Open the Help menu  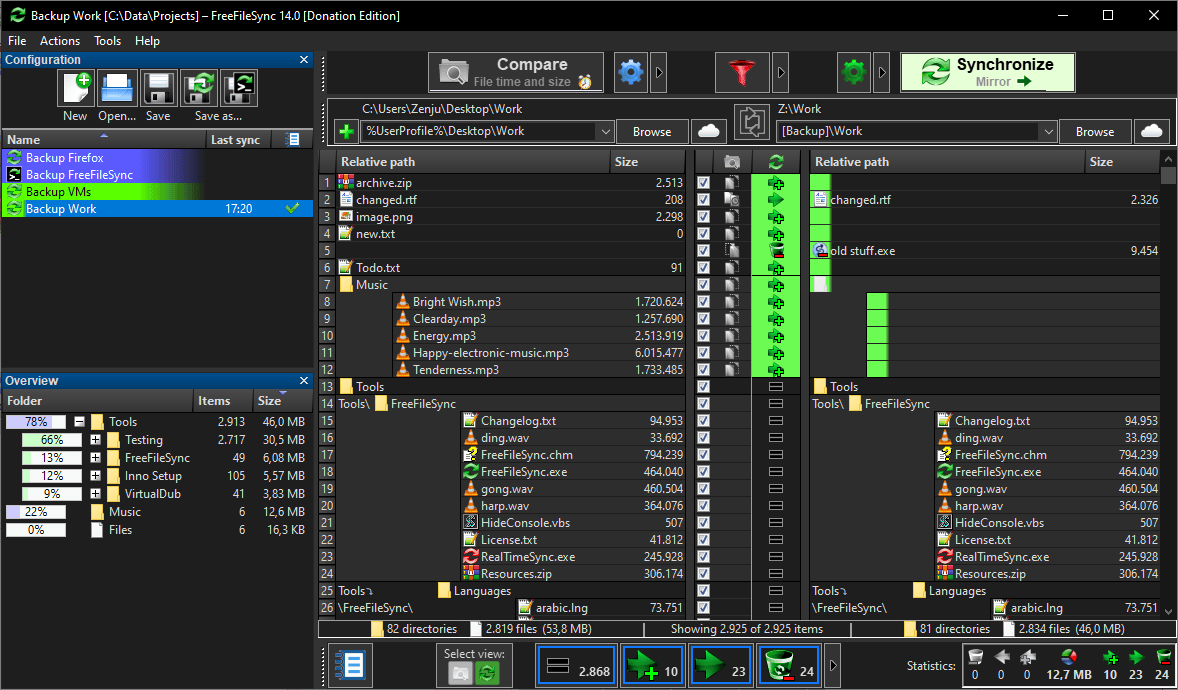[x=147, y=41]
